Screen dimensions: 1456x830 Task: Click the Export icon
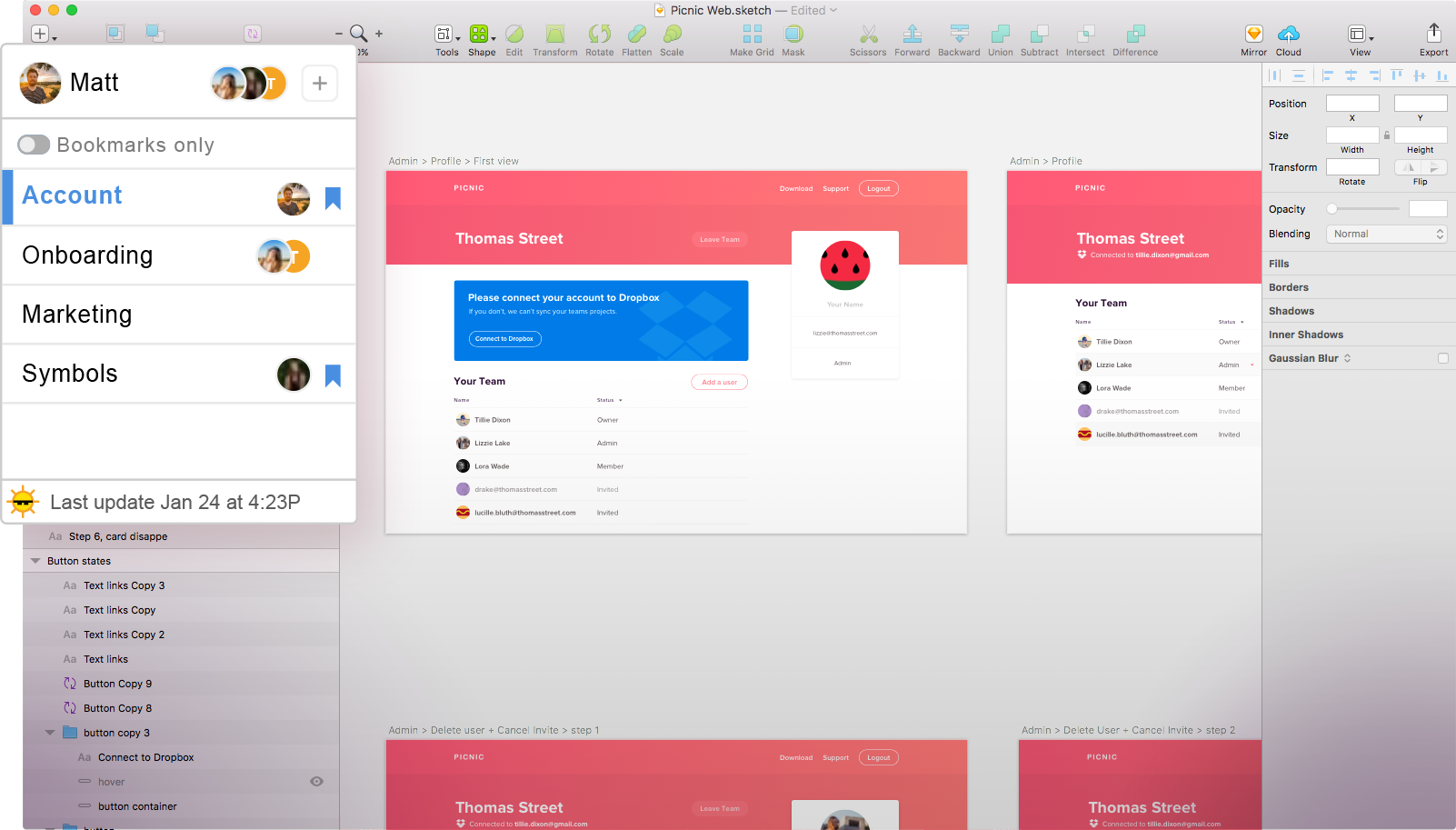(1433, 35)
